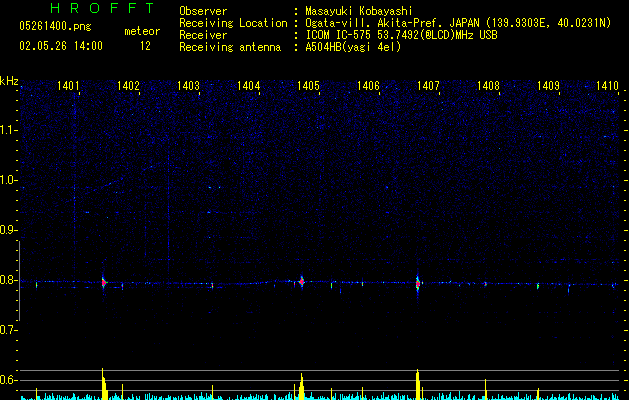Click the Observer label
The width and height of the screenshot is (629, 400).
point(203,11)
